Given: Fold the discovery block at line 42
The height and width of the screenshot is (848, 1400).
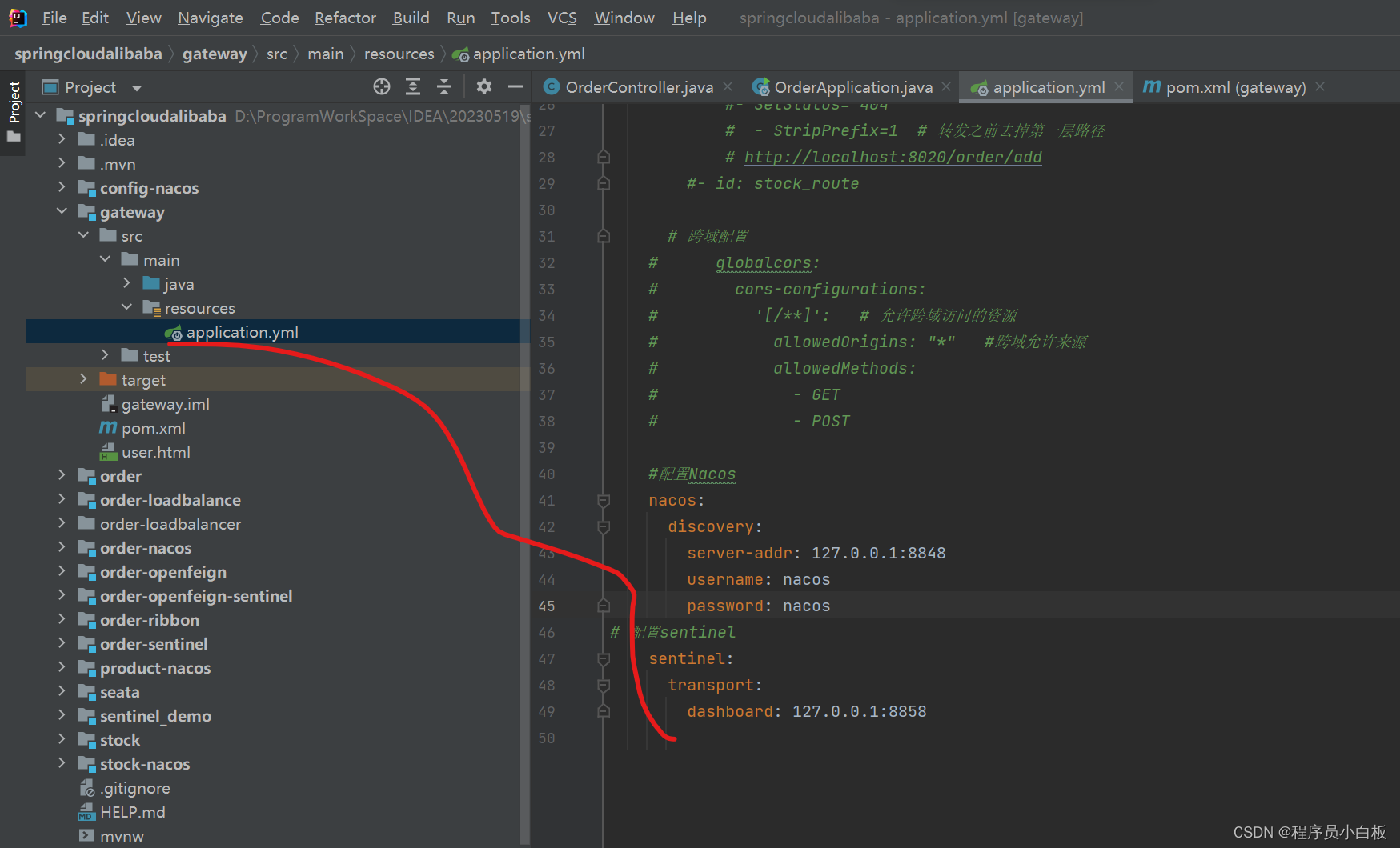Looking at the screenshot, I should point(604,527).
